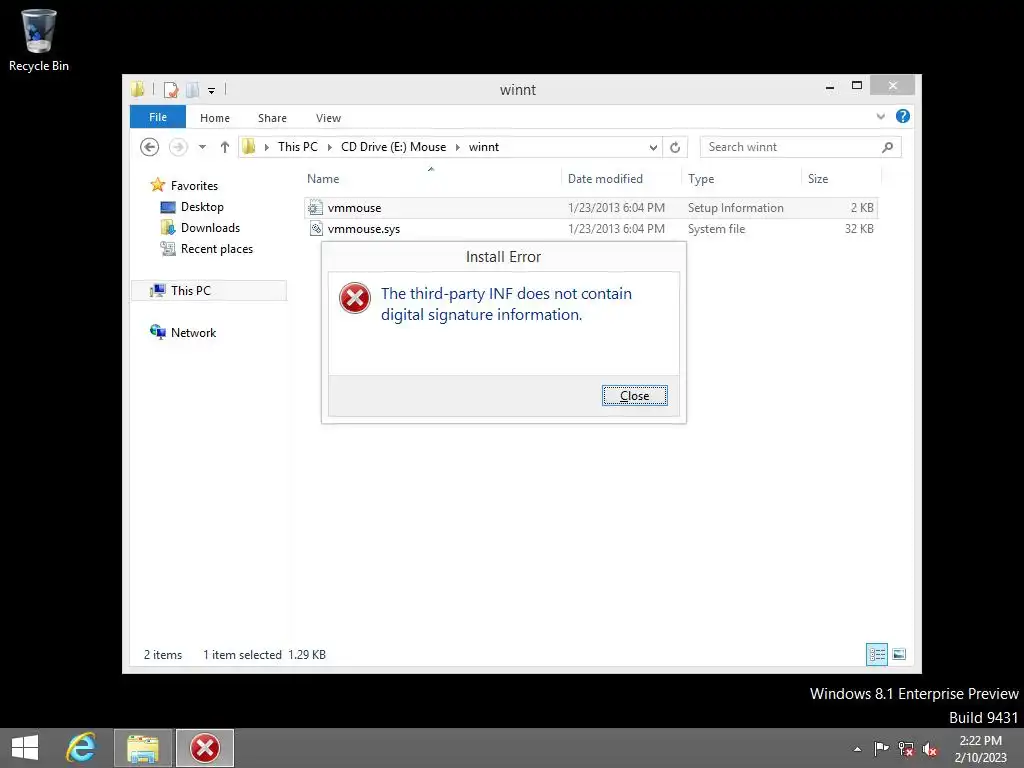Expand the ribbon with the chevron

880,116
